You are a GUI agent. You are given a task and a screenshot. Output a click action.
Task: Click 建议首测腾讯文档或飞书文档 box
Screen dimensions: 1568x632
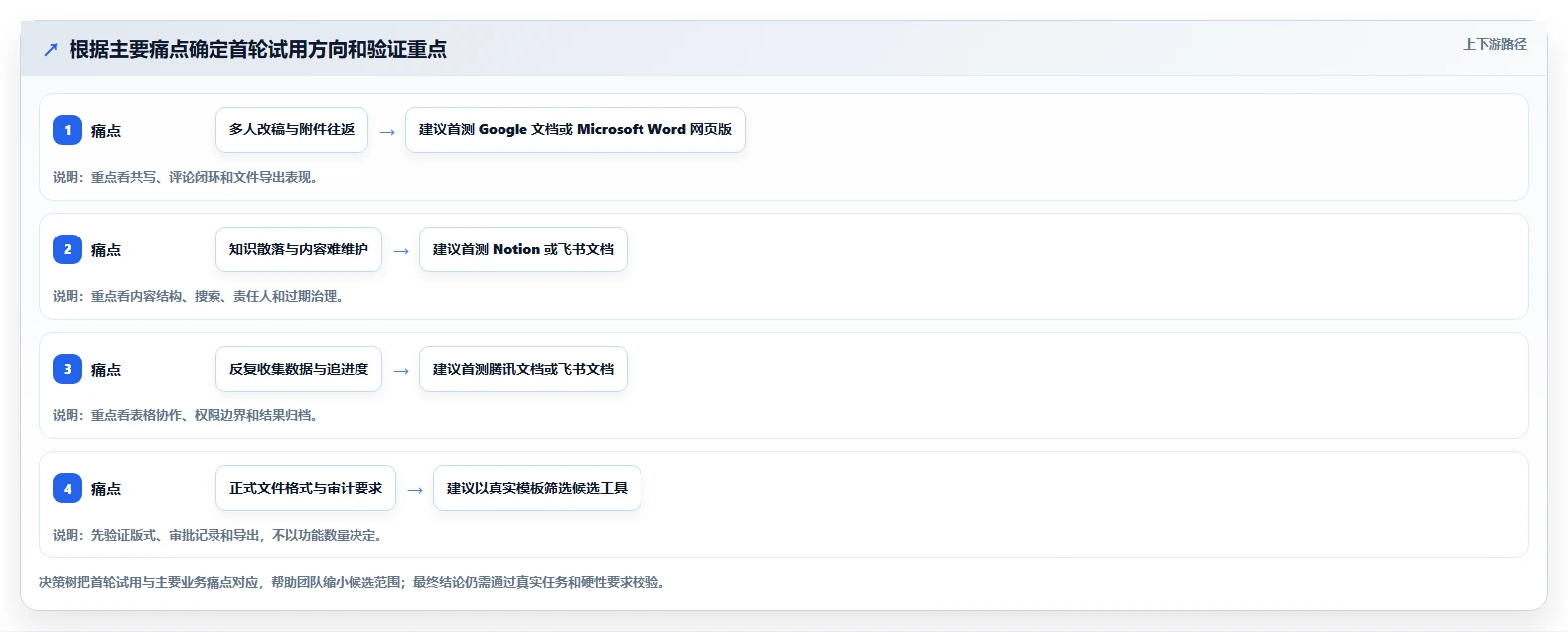[x=523, y=369]
